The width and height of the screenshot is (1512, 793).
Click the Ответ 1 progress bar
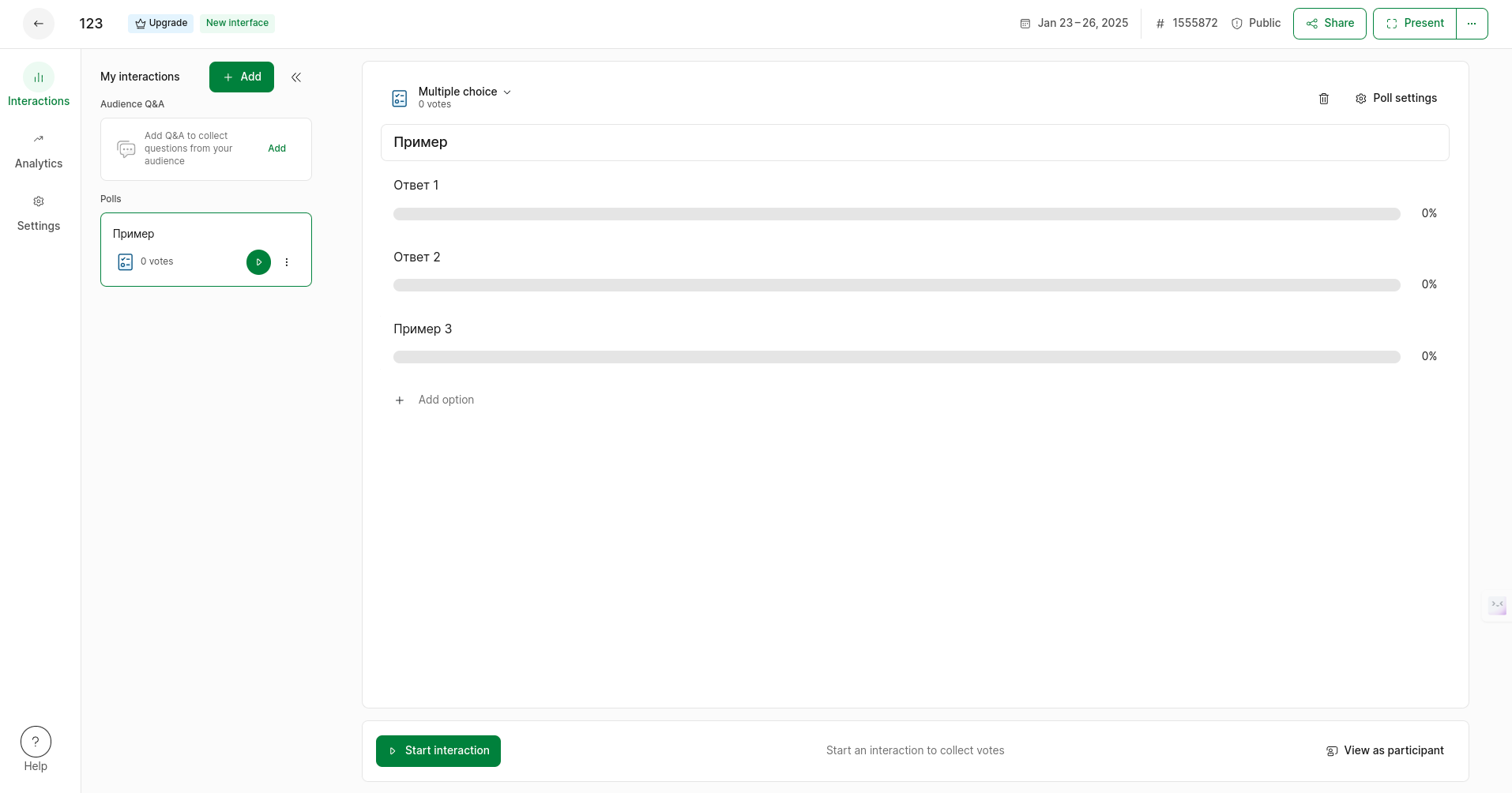tap(896, 214)
